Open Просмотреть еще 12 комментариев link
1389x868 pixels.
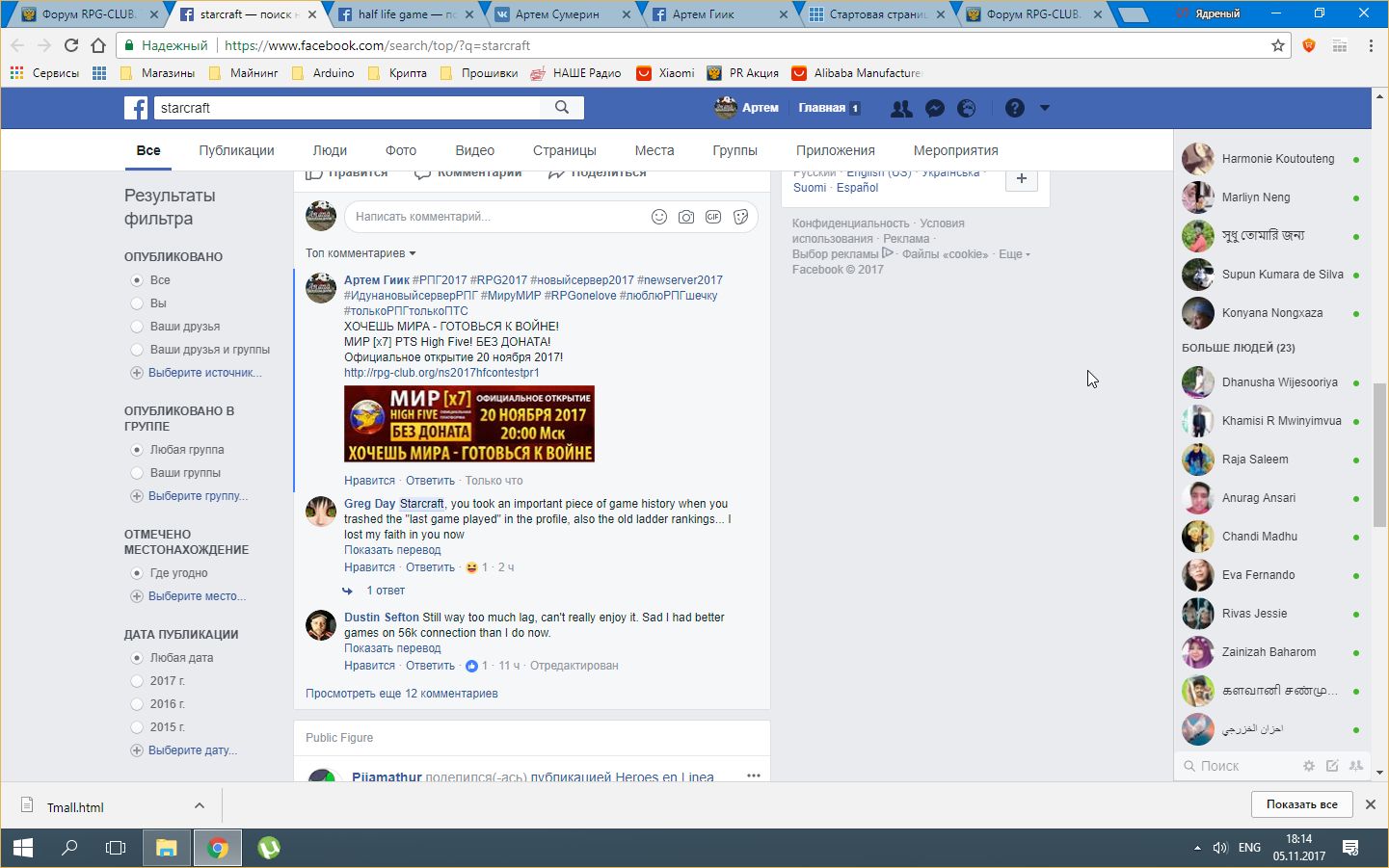[402, 694]
